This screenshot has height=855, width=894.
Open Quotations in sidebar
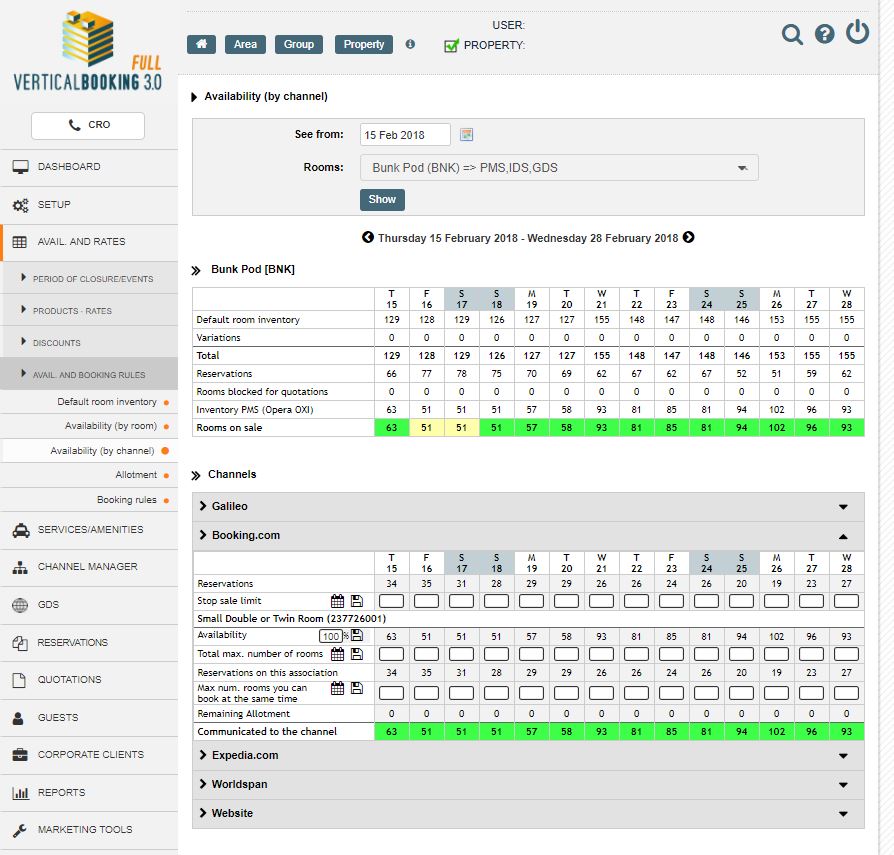pyautogui.click(x=89, y=680)
